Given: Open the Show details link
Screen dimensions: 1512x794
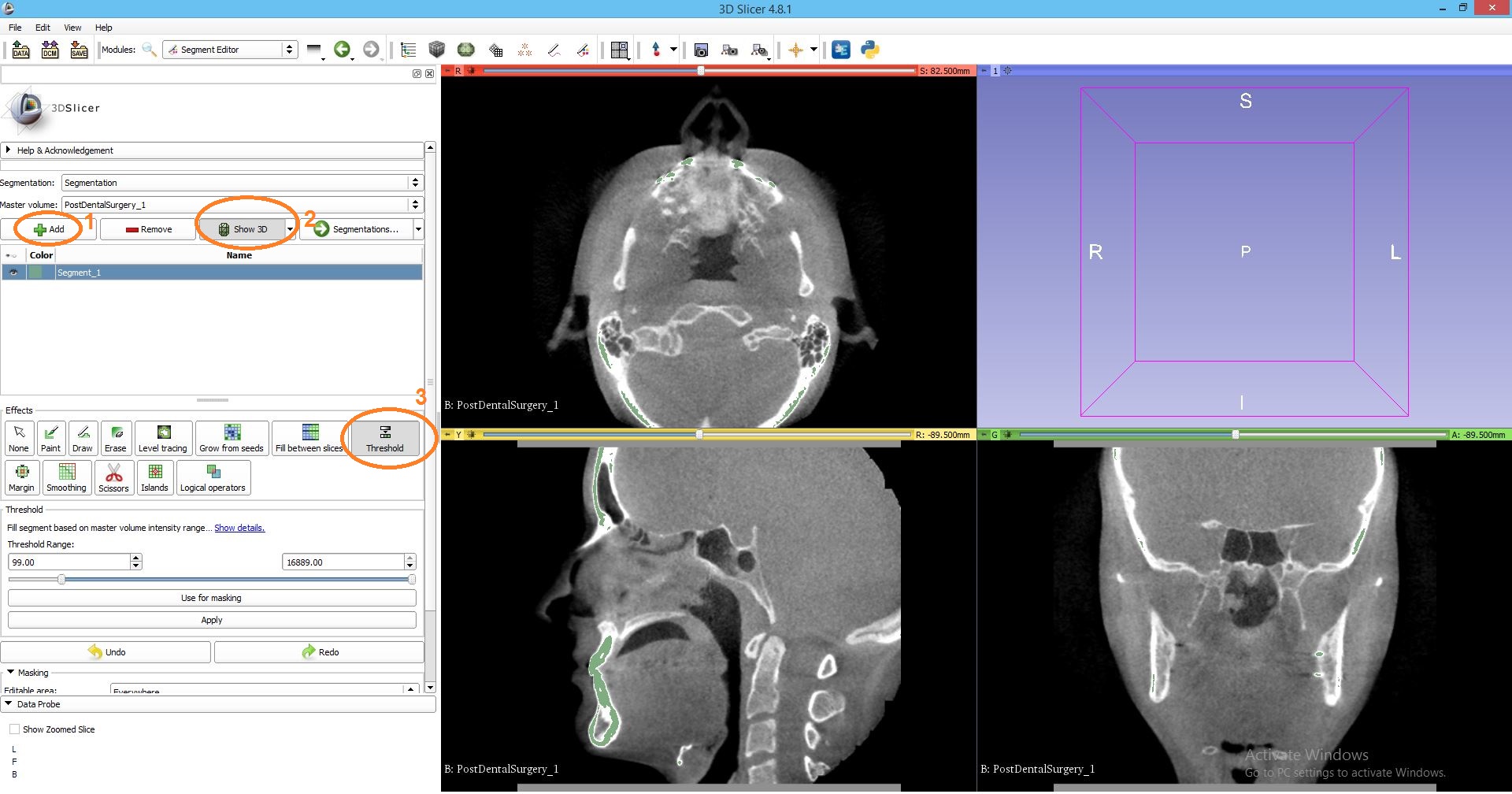Looking at the screenshot, I should coord(239,528).
